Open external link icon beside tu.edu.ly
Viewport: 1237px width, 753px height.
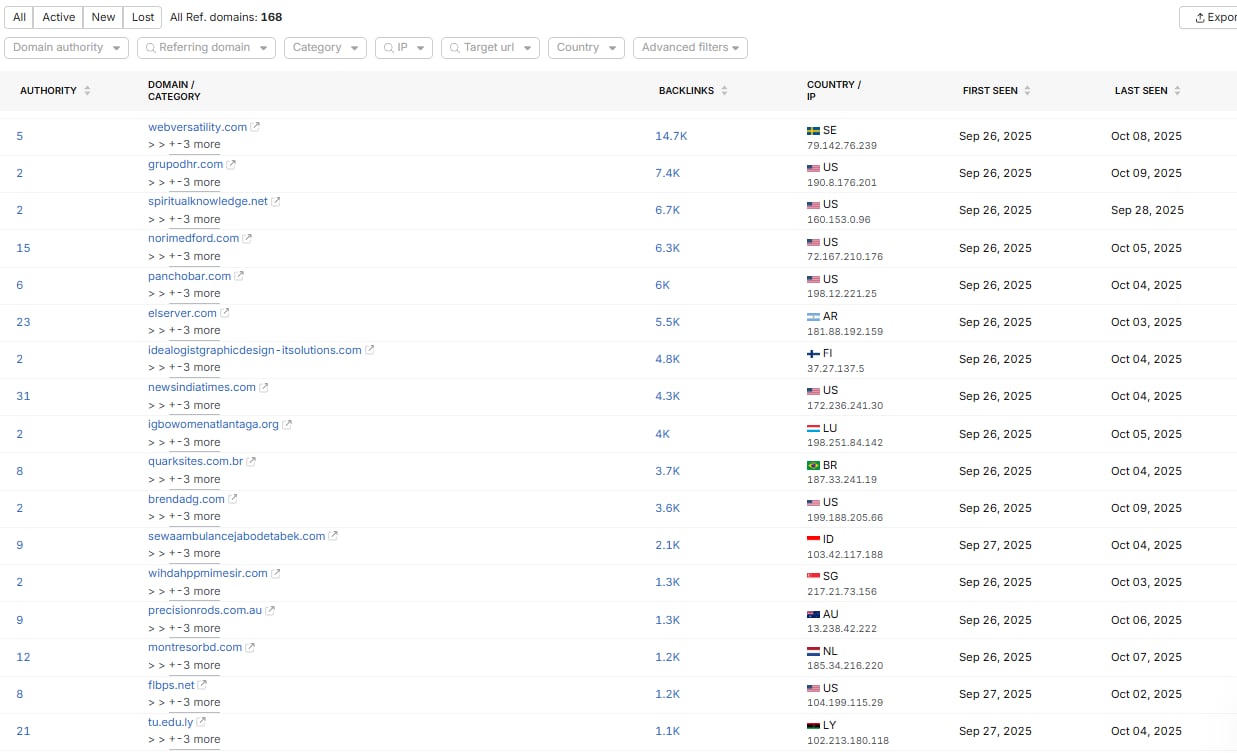[x=202, y=722]
